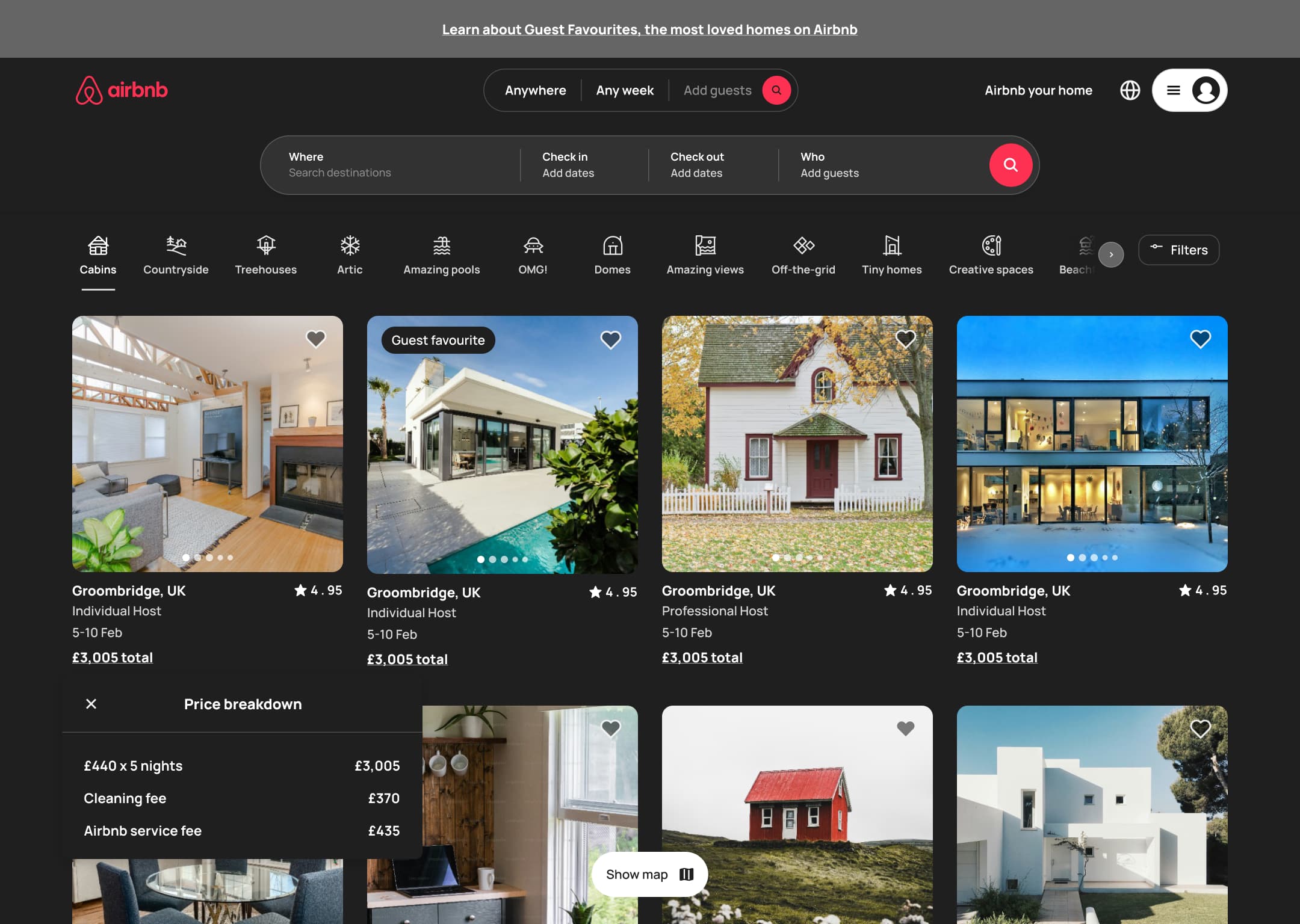The image size is (1300, 924).
Task: Favourite the red barn listing
Action: click(x=905, y=728)
